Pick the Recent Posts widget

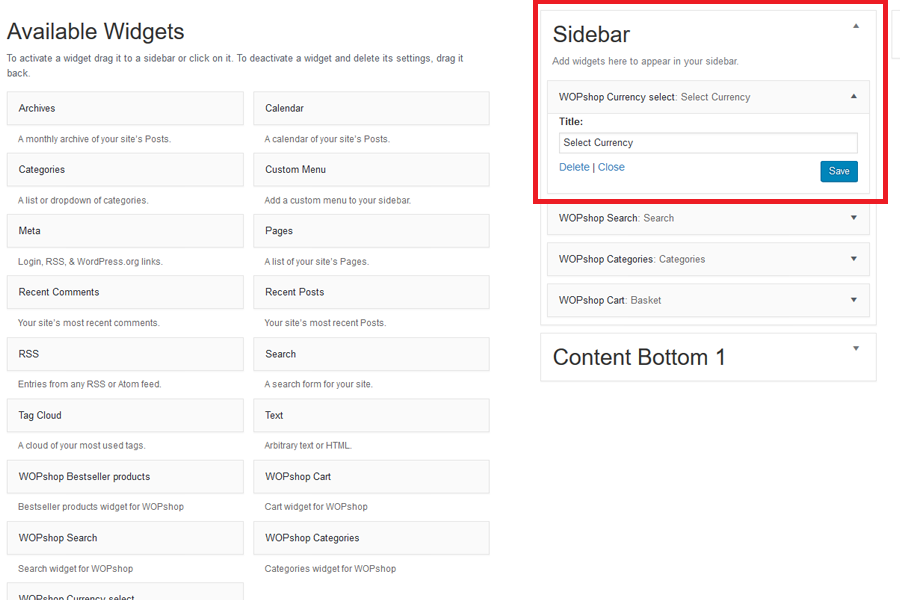[x=371, y=292]
